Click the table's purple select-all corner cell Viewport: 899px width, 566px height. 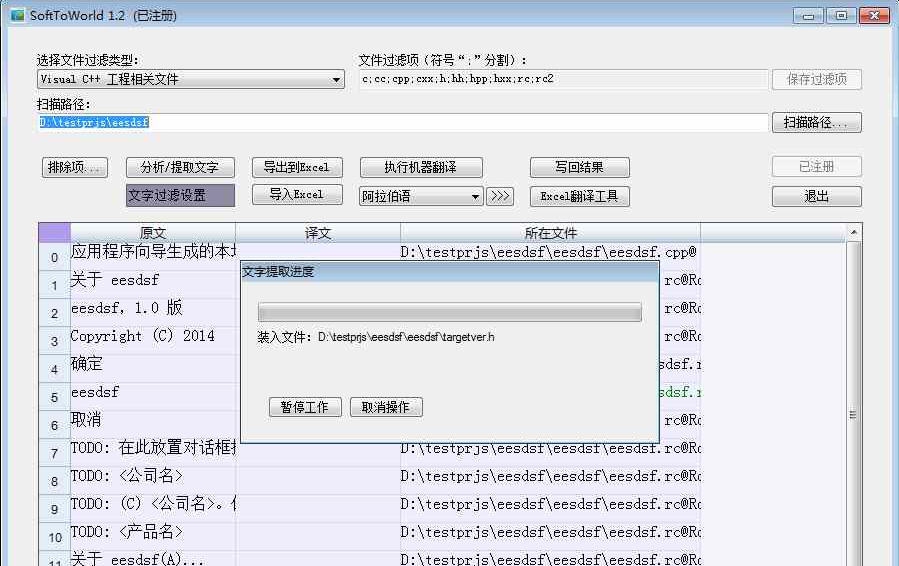pos(54,233)
